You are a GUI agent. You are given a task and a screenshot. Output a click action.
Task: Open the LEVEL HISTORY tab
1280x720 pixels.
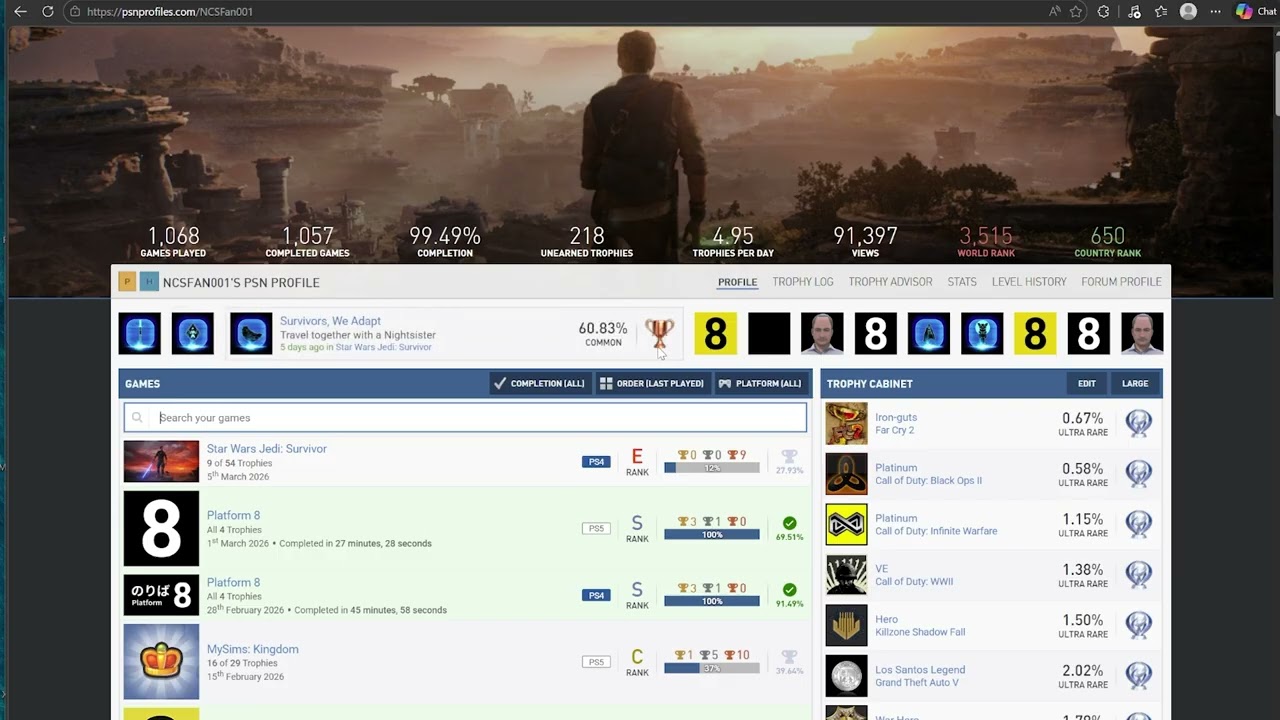pos(1029,282)
